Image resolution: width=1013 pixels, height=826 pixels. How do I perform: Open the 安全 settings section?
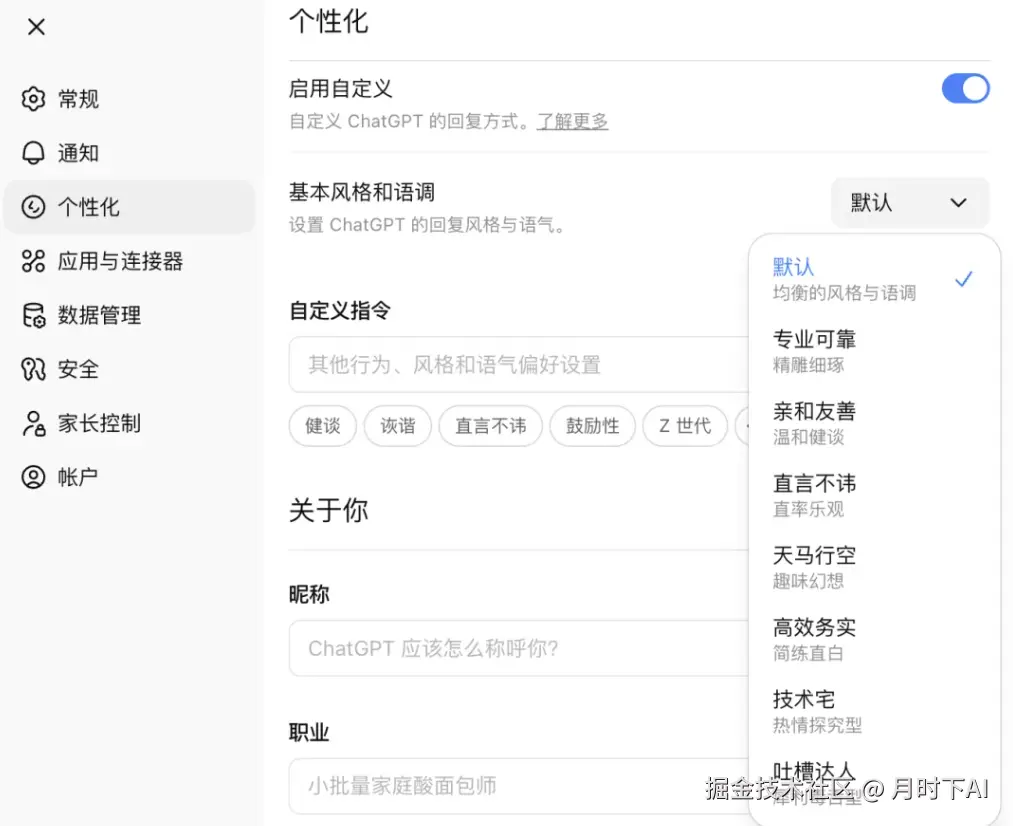click(129, 369)
